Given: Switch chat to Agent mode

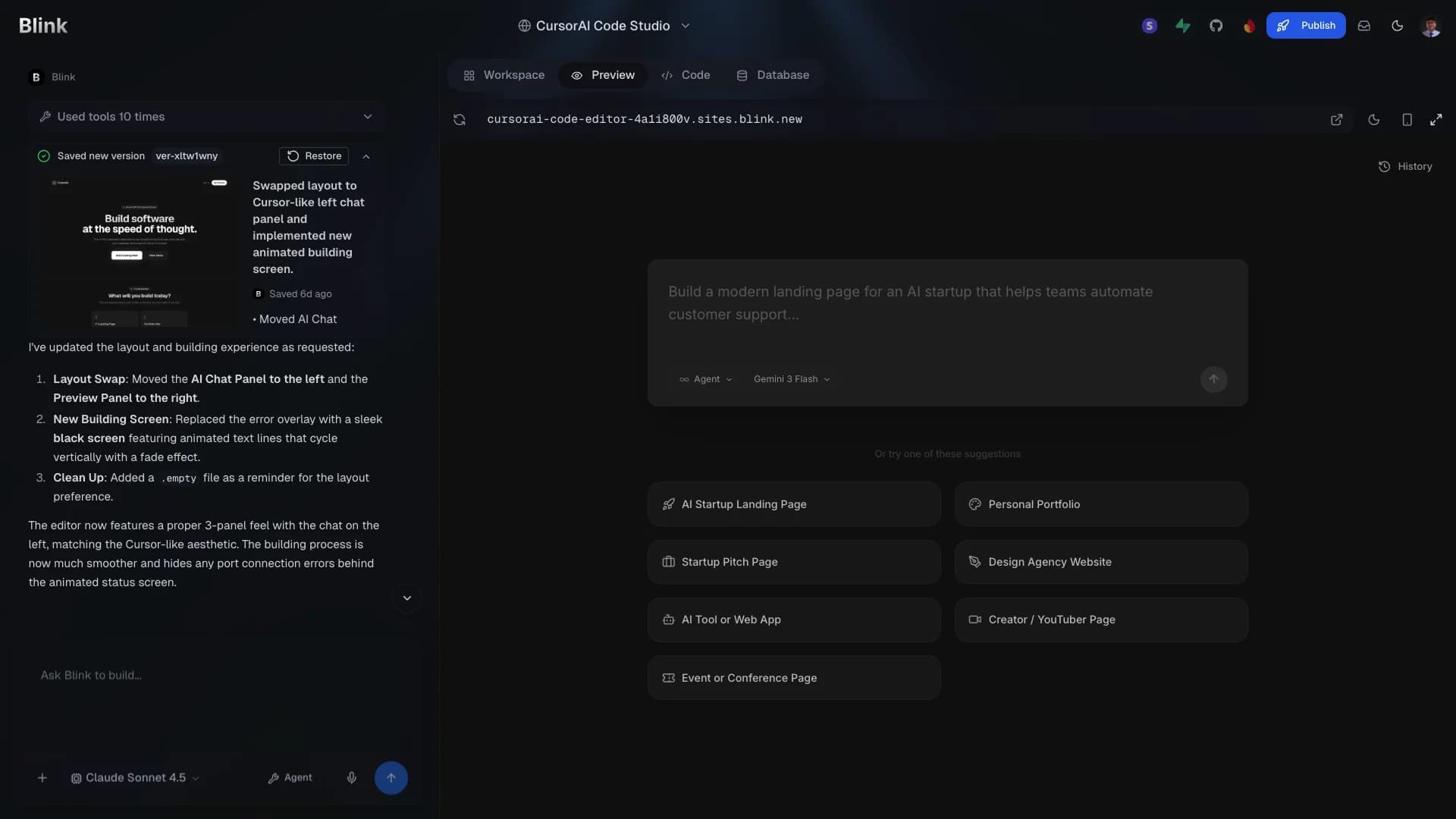Looking at the screenshot, I should 290,777.
